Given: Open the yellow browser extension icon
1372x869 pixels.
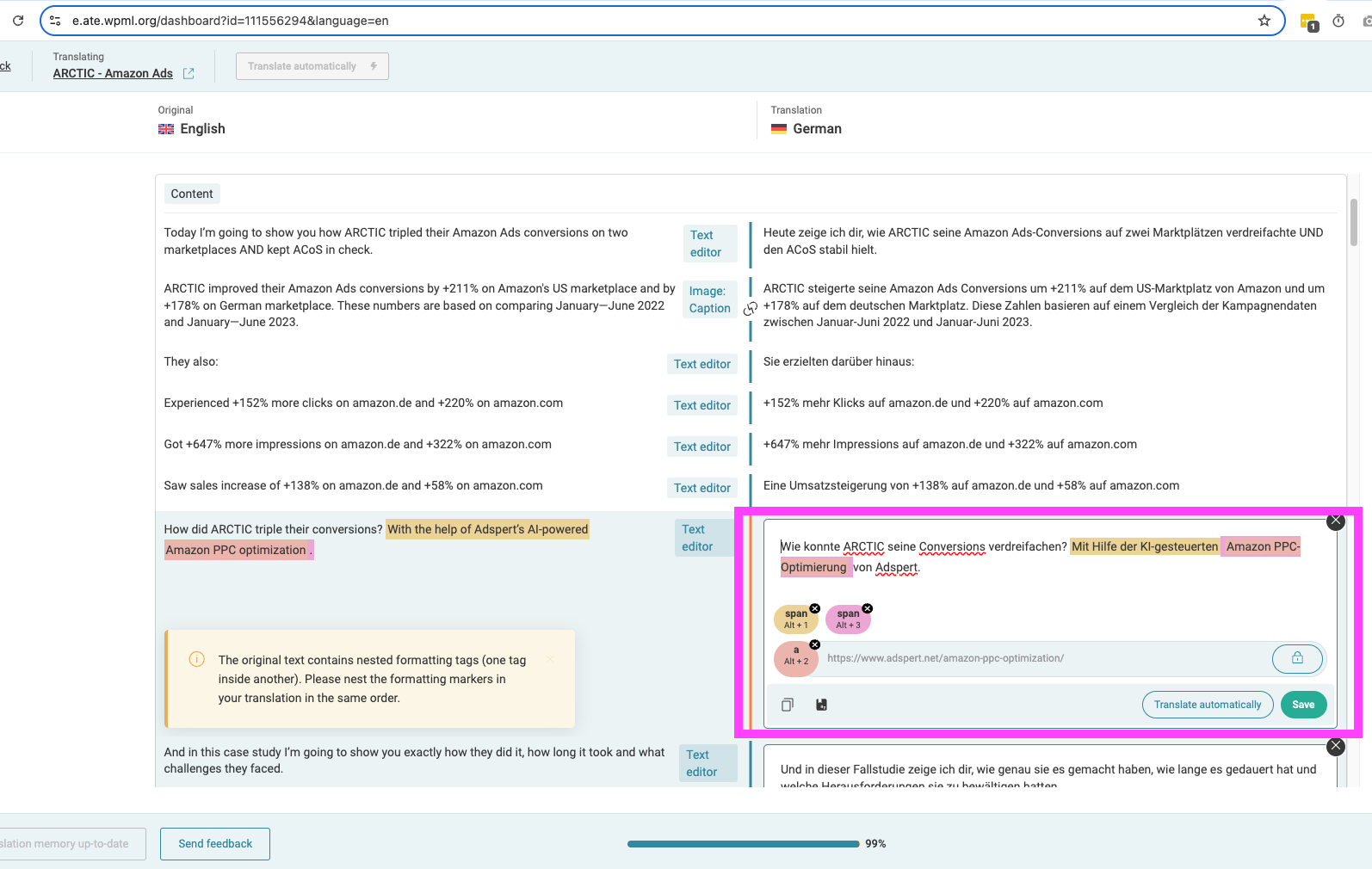Looking at the screenshot, I should pyautogui.click(x=1308, y=22).
